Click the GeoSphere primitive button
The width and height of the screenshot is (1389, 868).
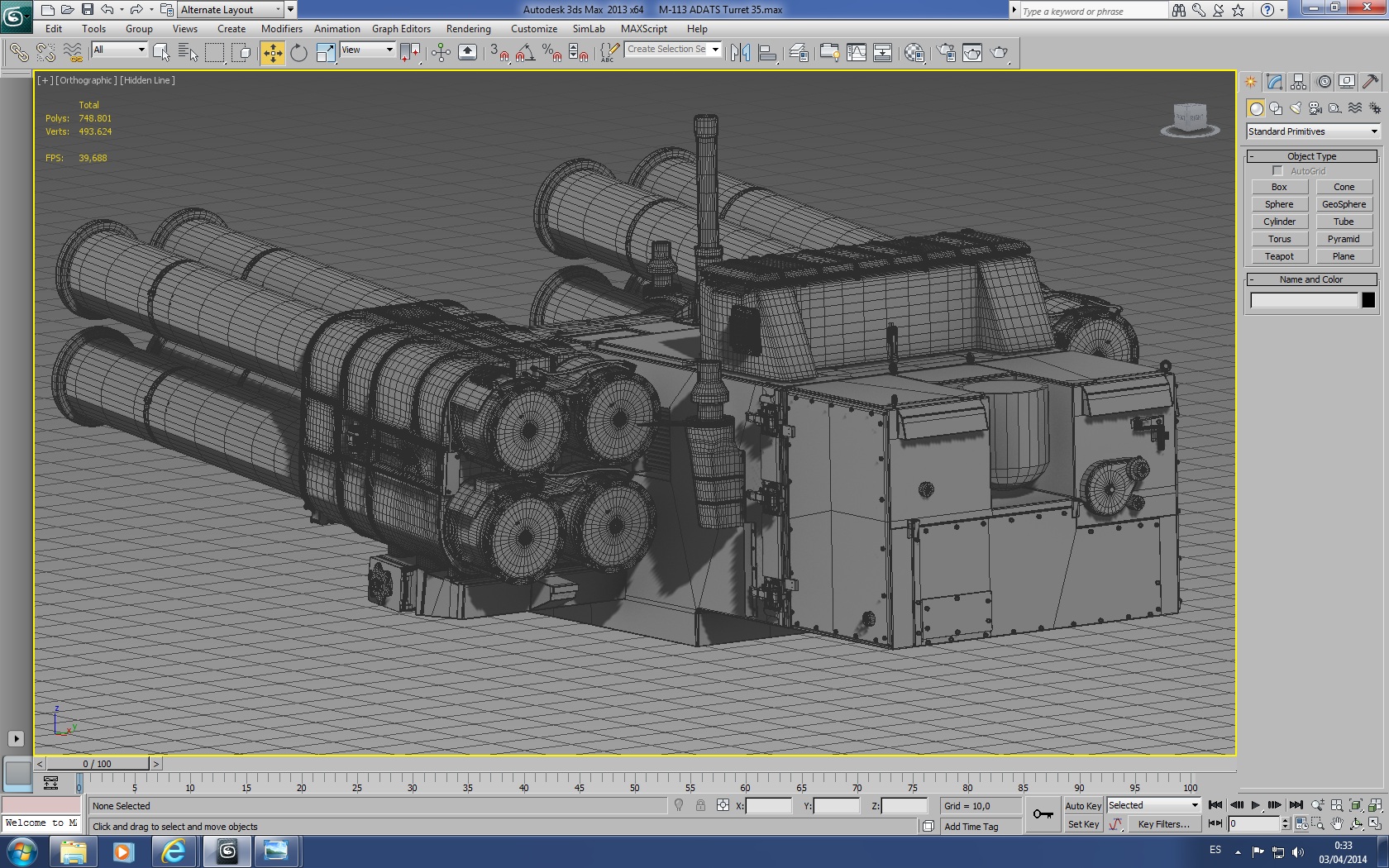coord(1344,205)
